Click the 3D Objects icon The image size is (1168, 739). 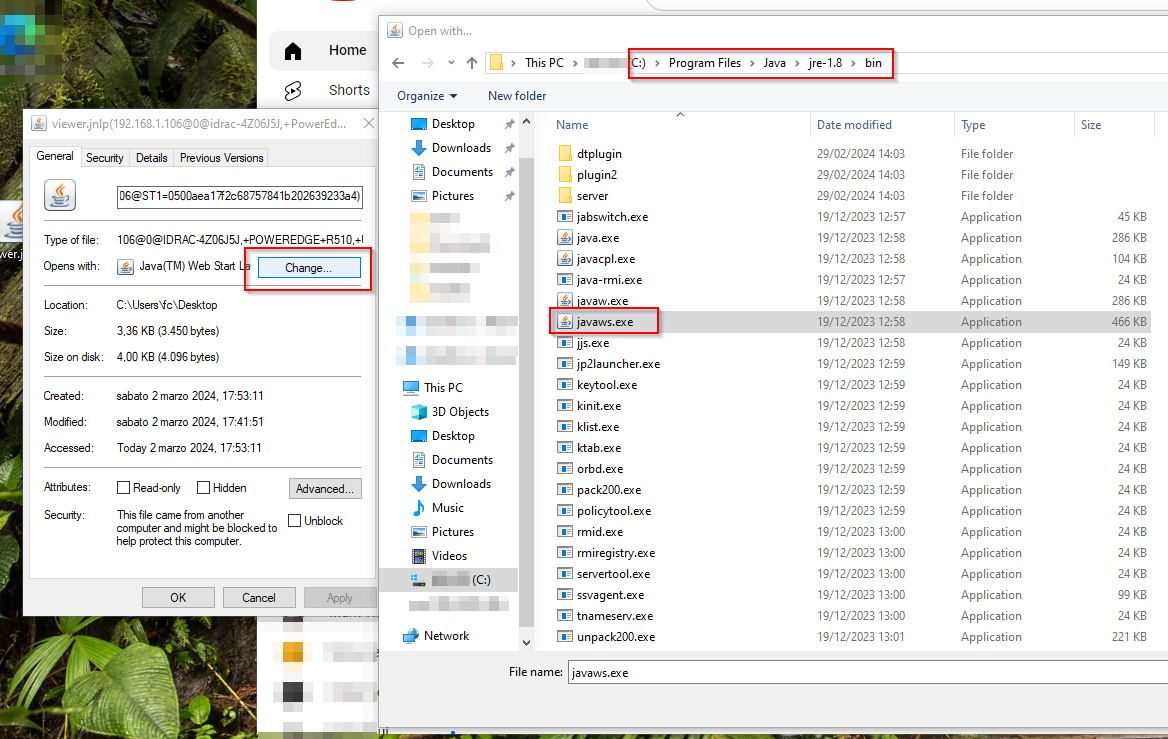419,412
